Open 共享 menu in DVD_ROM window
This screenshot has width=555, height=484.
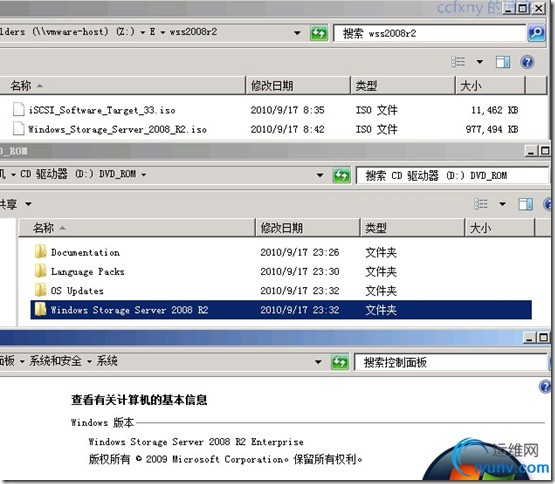tap(16, 204)
